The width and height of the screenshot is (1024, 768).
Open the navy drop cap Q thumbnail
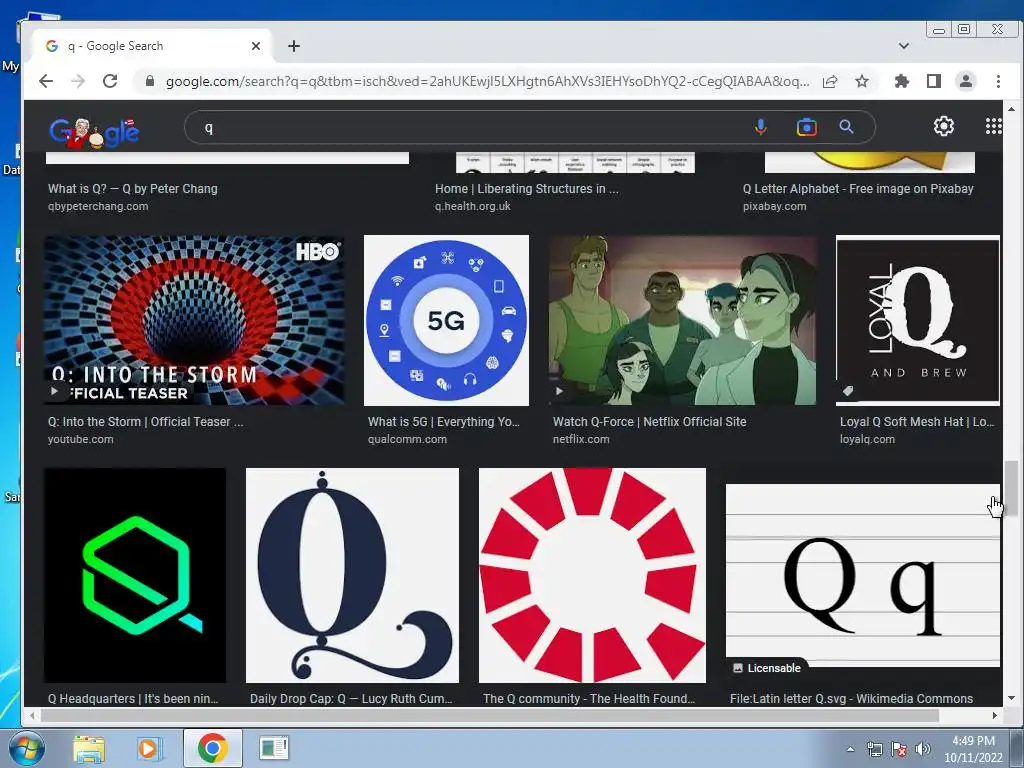[352, 575]
